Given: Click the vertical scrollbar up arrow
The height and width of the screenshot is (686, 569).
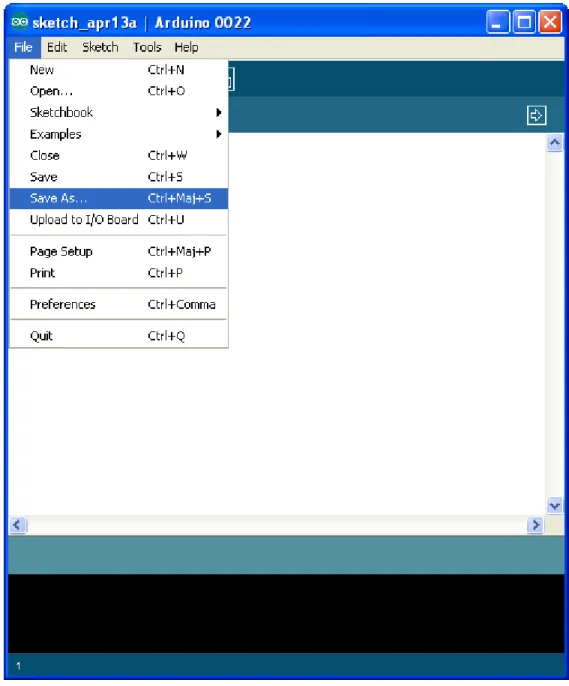Looking at the screenshot, I should (555, 143).
